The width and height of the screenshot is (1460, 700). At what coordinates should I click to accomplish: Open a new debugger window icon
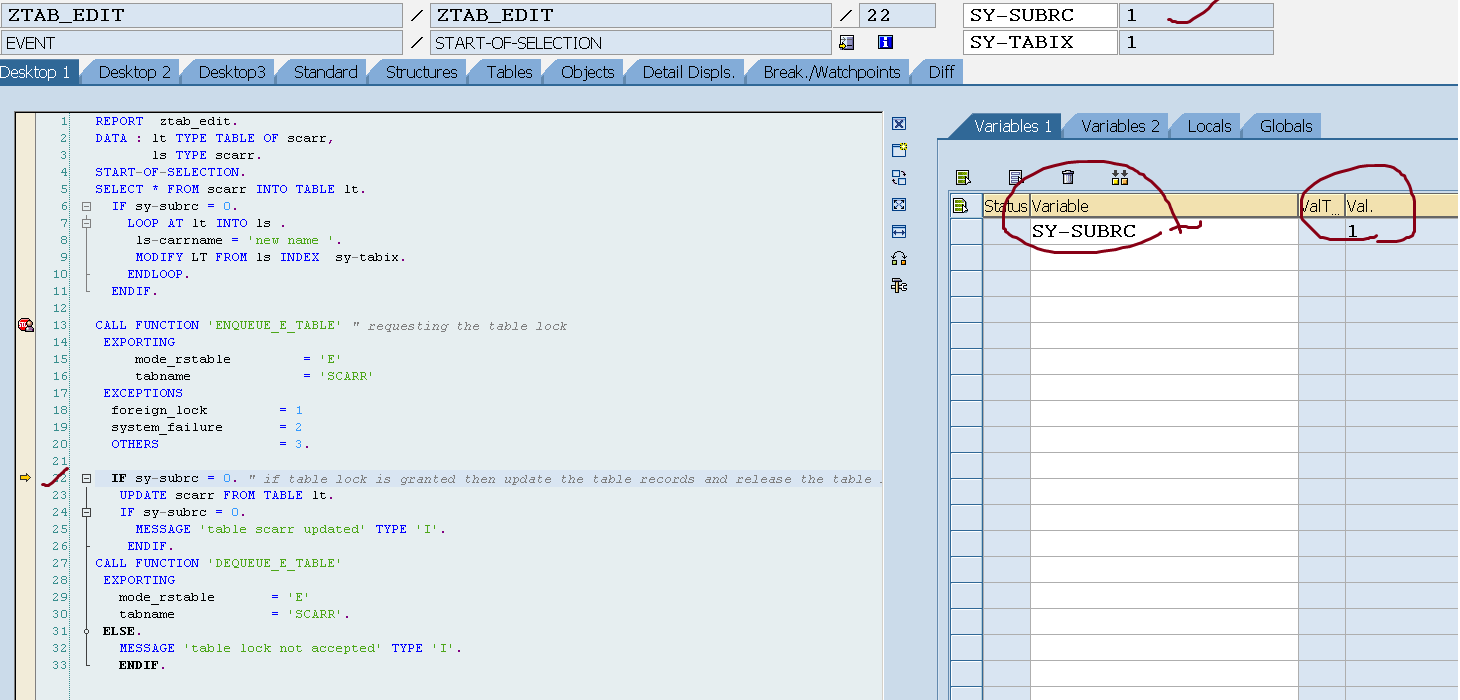[898, 148]
